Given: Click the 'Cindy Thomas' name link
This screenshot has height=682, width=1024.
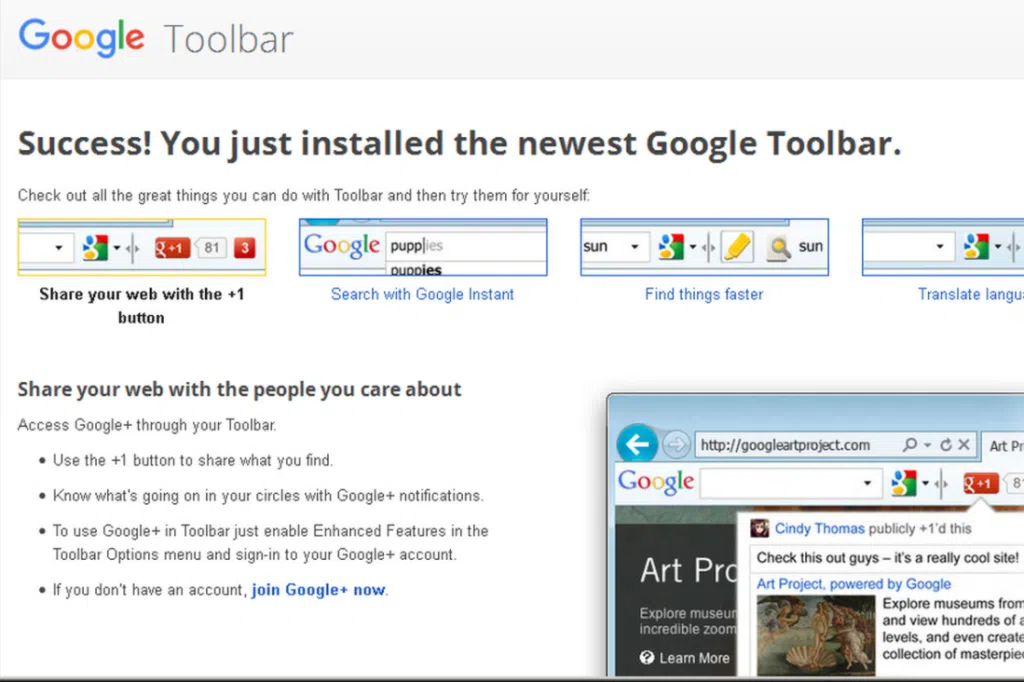Looking at the screenshot, I should [806, 529].
